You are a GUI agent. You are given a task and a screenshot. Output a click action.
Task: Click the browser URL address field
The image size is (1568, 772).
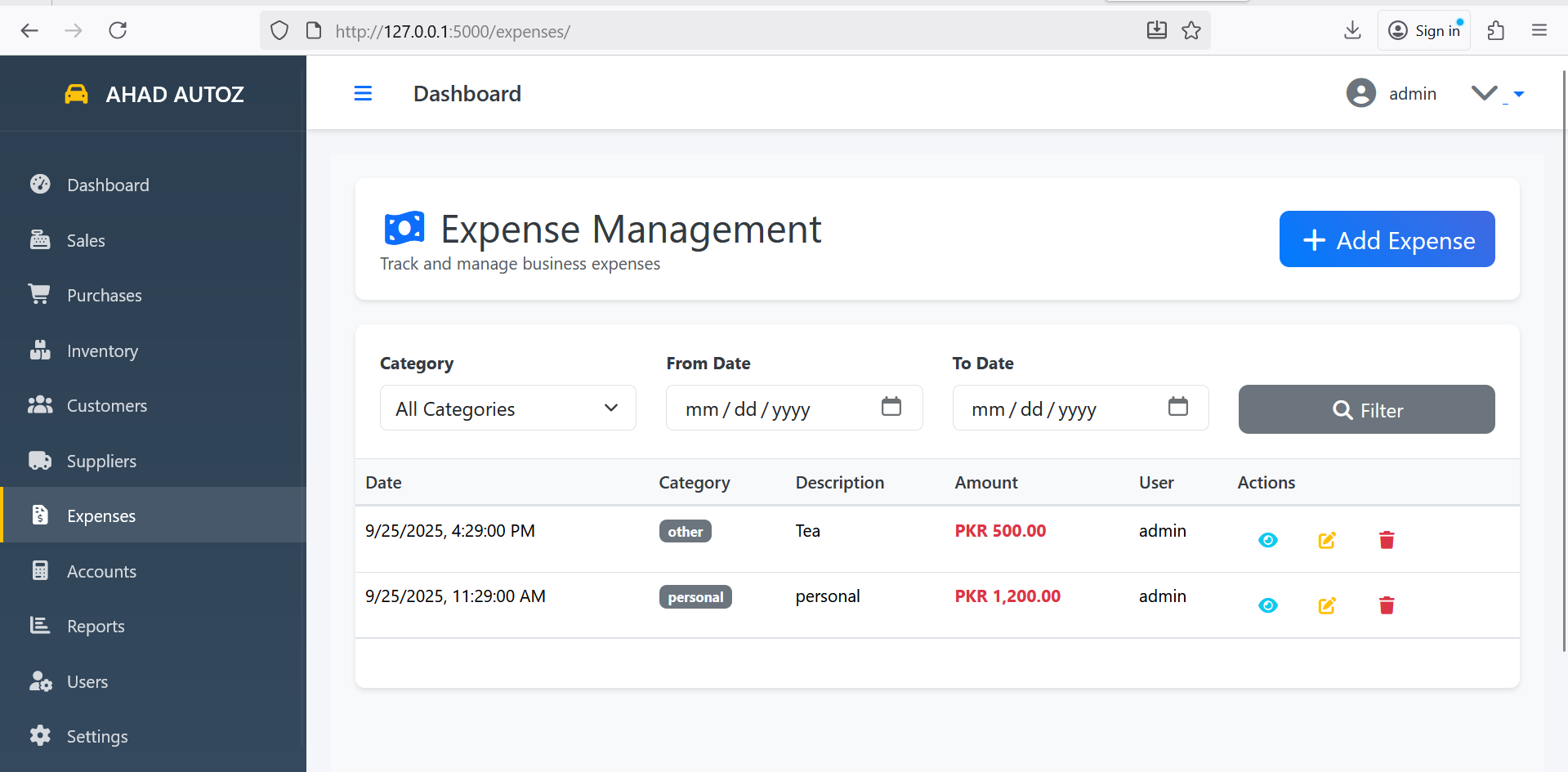pyautogui.click(x=719, y=31)
